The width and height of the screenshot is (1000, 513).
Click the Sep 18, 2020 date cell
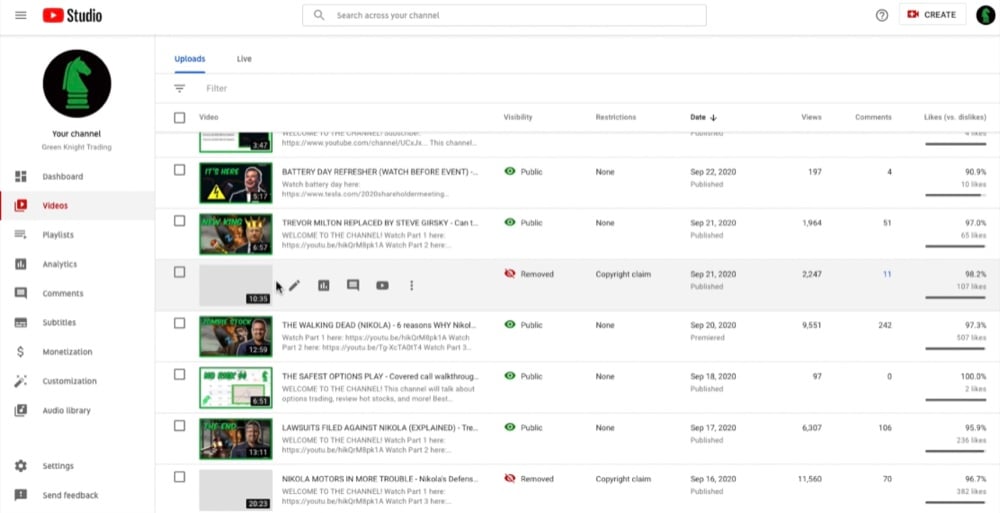713,376
